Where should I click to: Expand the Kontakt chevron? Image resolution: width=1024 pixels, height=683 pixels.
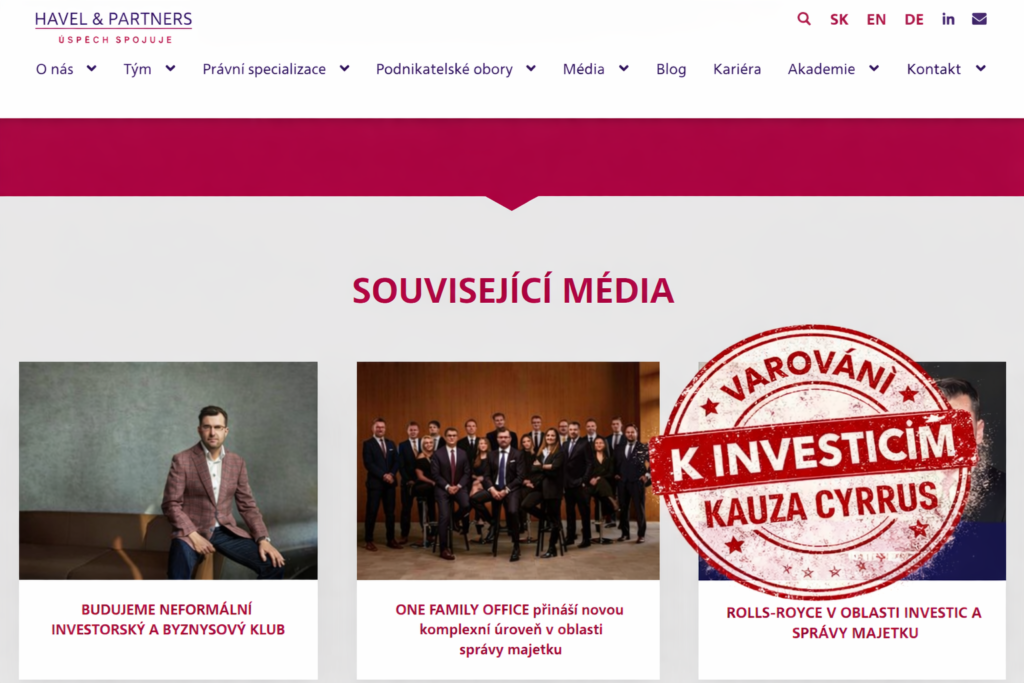[x=980, y=69]
